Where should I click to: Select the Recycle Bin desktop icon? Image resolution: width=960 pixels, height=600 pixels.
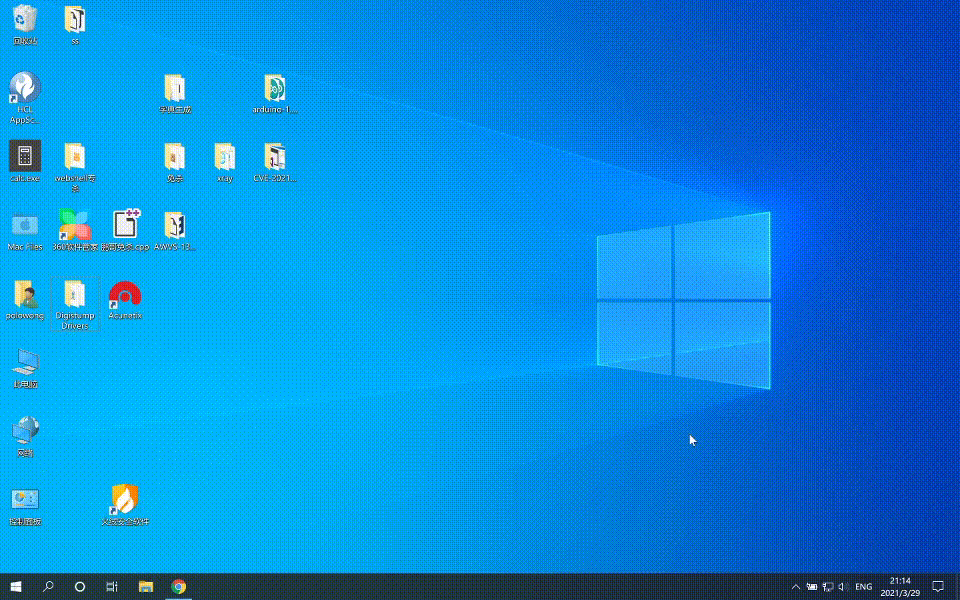pyautogui.click(x=25, y=24)
